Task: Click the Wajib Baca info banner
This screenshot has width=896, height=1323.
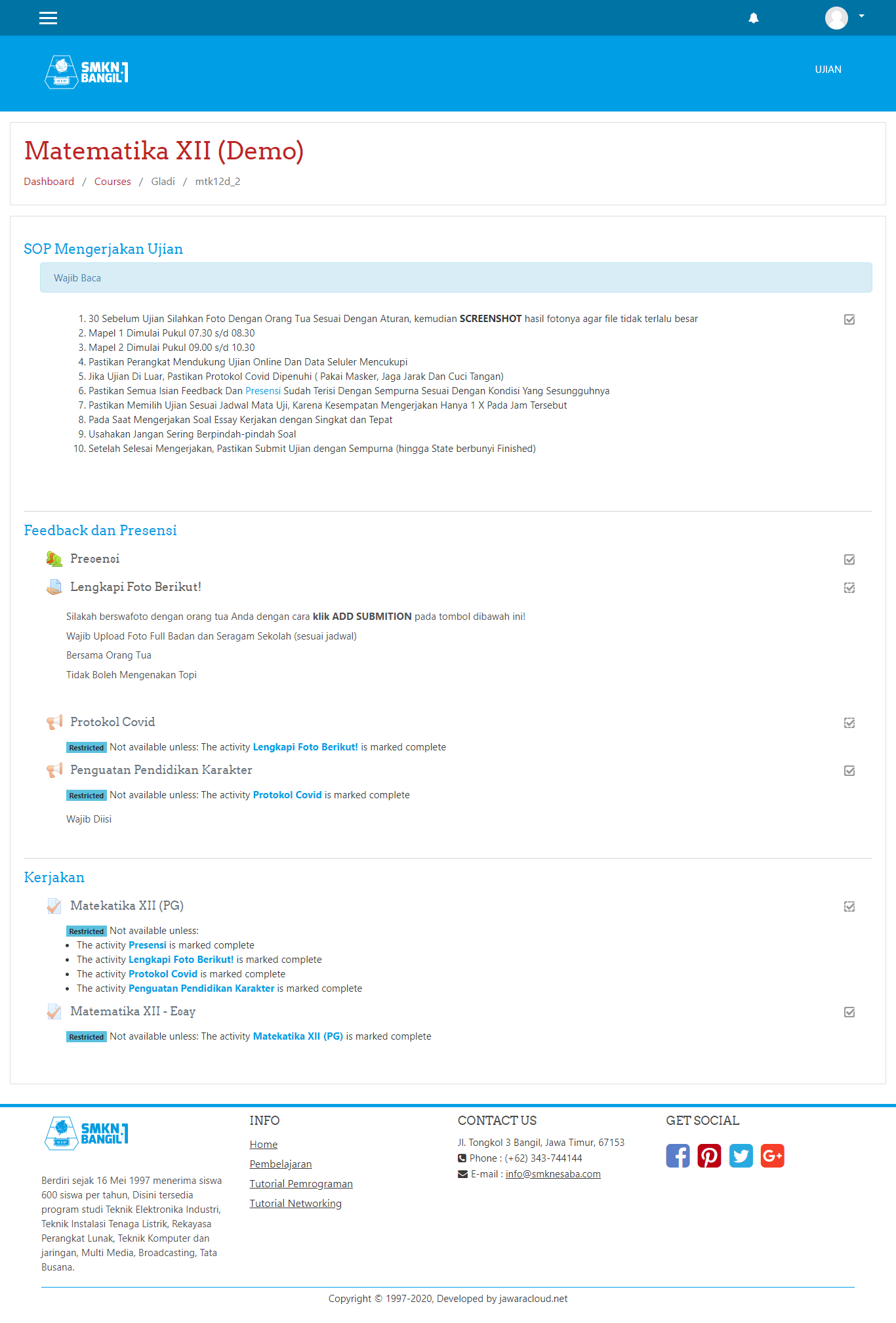Action: [456, 277]
